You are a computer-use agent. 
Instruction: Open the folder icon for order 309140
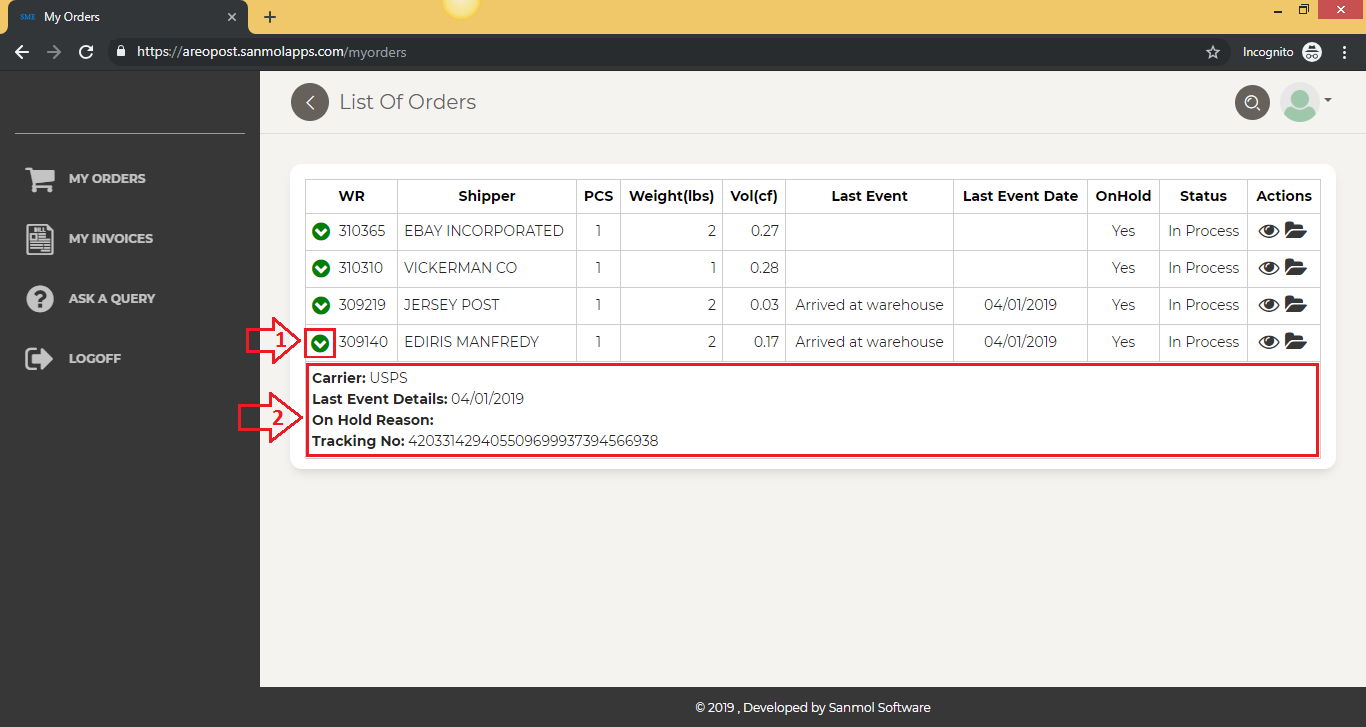coord(1296,342)
